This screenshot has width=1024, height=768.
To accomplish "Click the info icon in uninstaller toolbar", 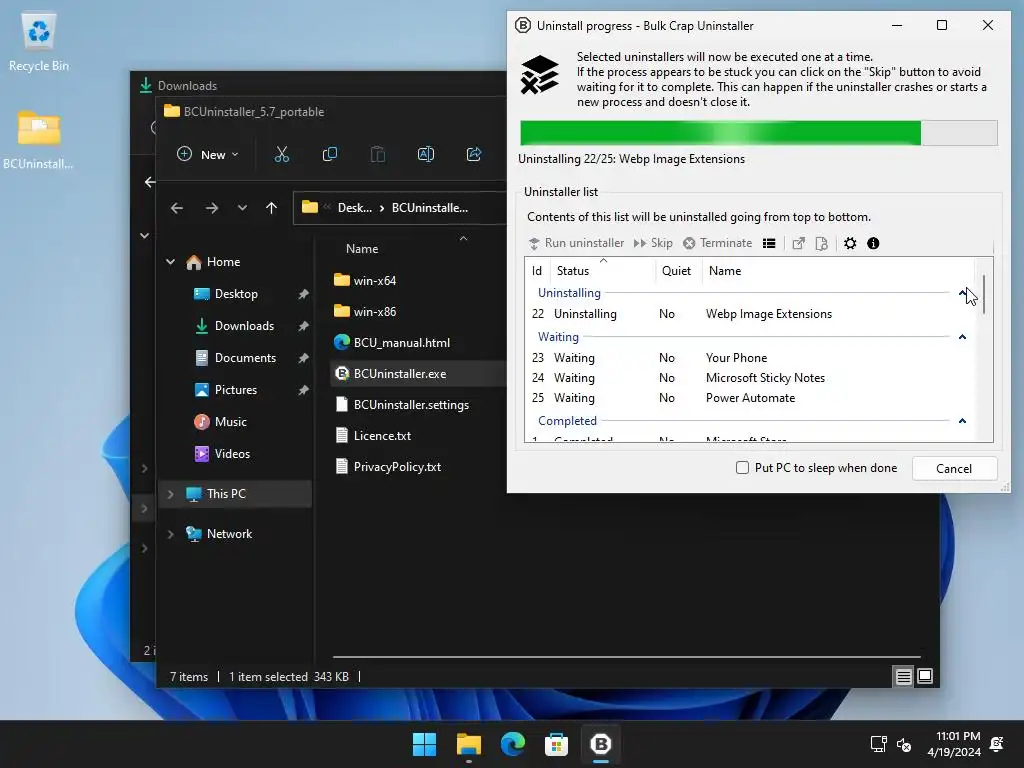I will pyautogui.click(x=873, y=244).
